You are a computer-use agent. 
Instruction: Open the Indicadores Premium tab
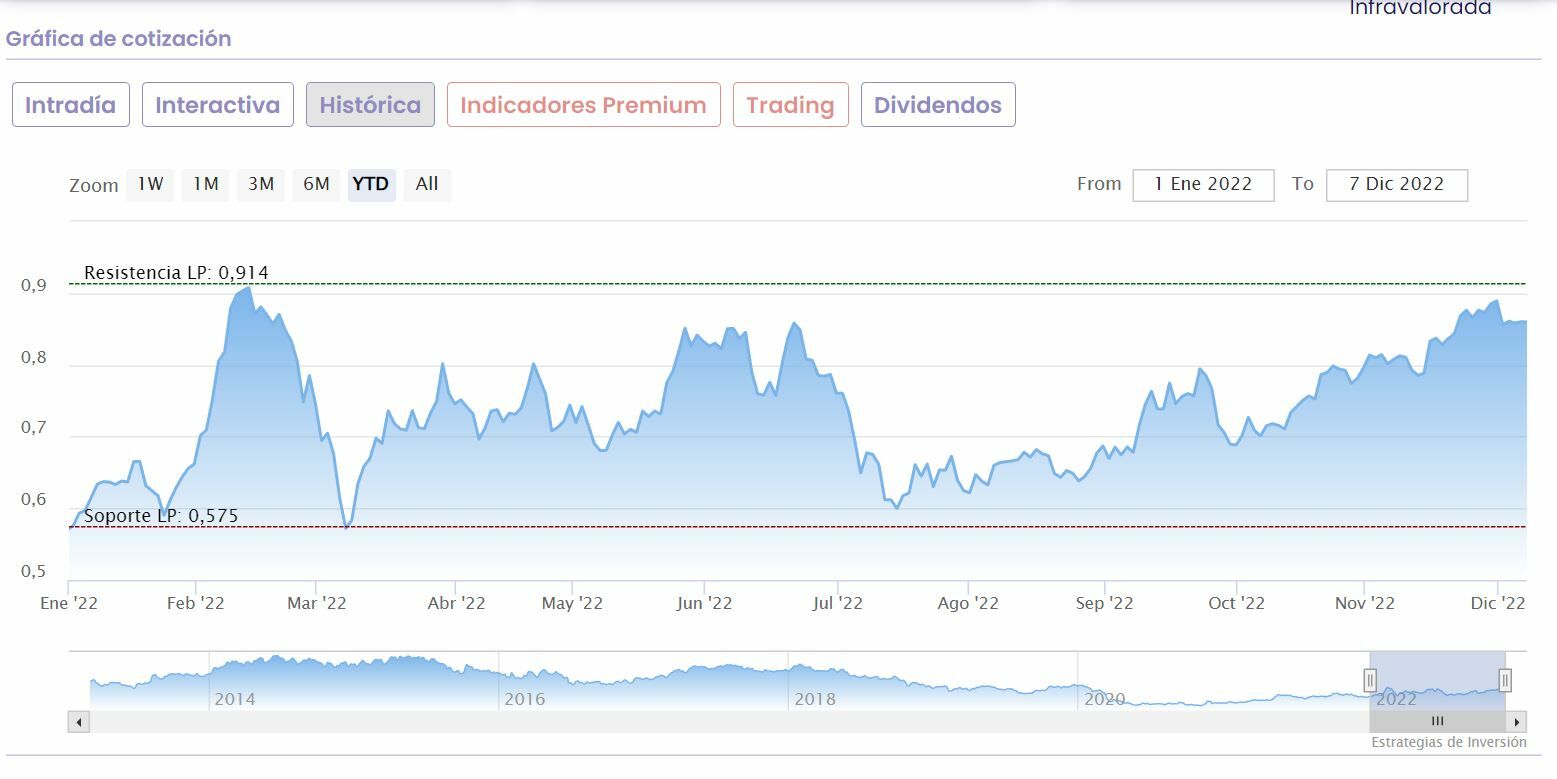click(583, 105)
